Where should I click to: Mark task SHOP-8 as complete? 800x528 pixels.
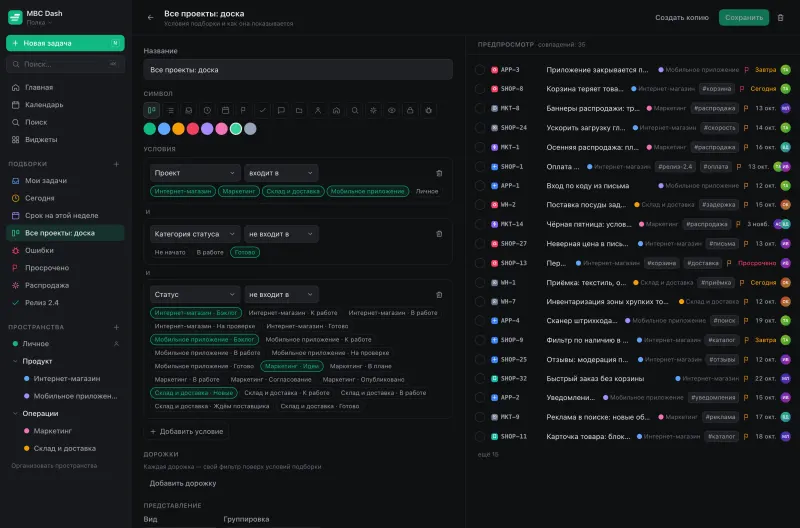tap(480, 89)
